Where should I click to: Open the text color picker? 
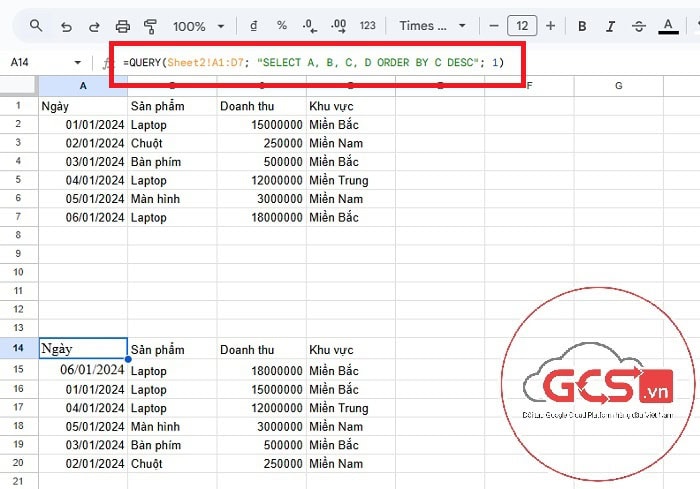667,26
